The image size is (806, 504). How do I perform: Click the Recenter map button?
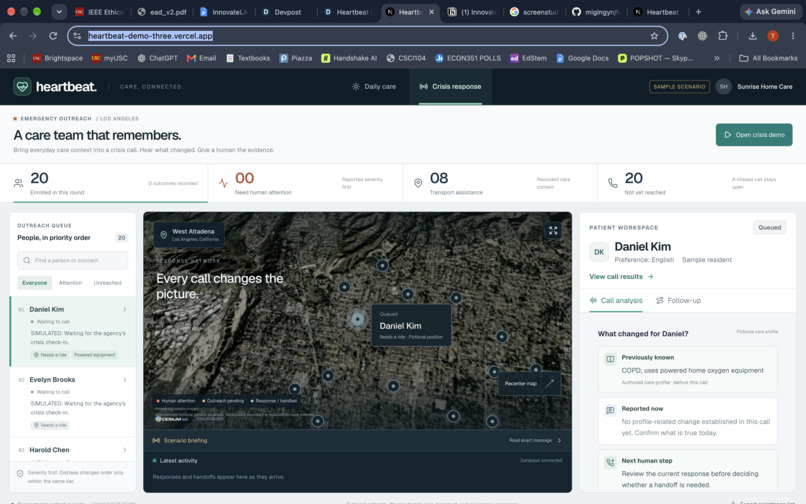coord(529,384)
